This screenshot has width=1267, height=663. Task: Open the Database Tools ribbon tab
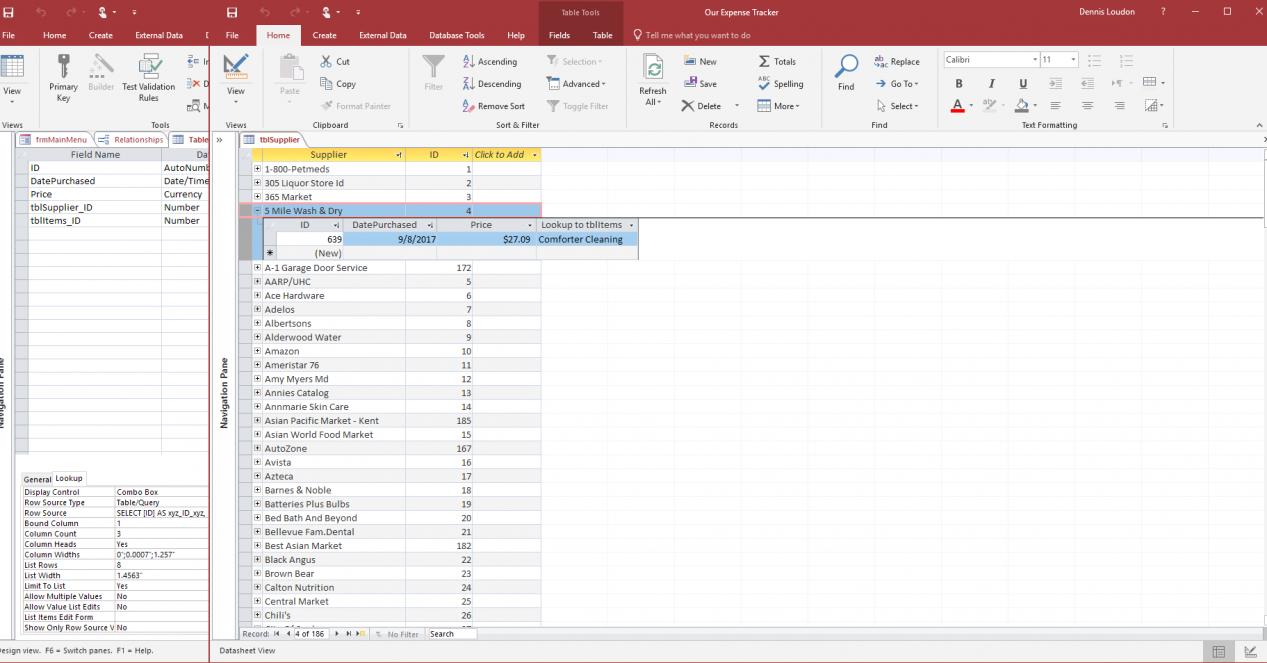[x=456, y=36]
